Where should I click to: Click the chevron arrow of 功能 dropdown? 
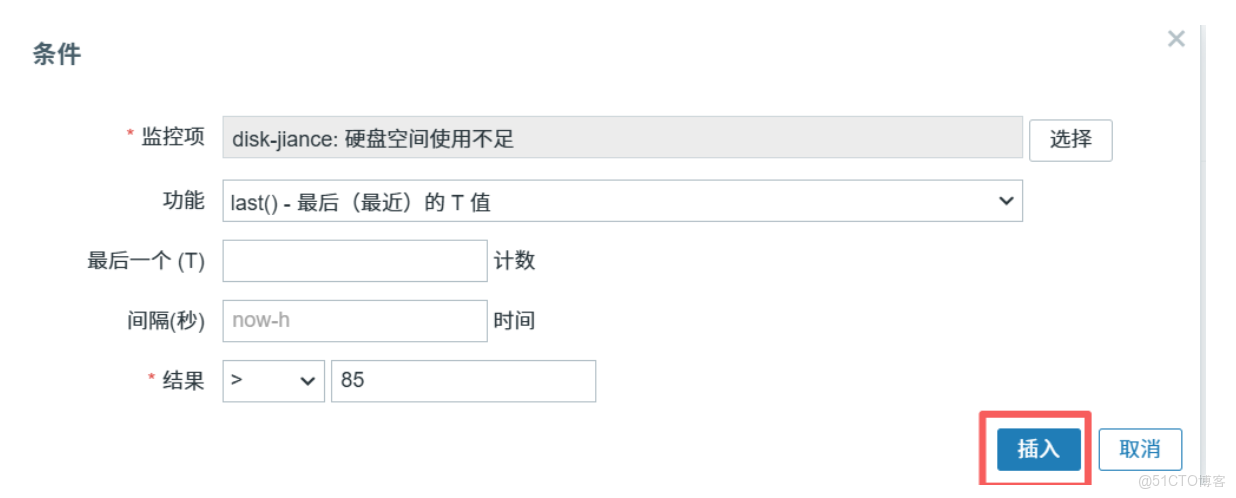pos(1005,201)
